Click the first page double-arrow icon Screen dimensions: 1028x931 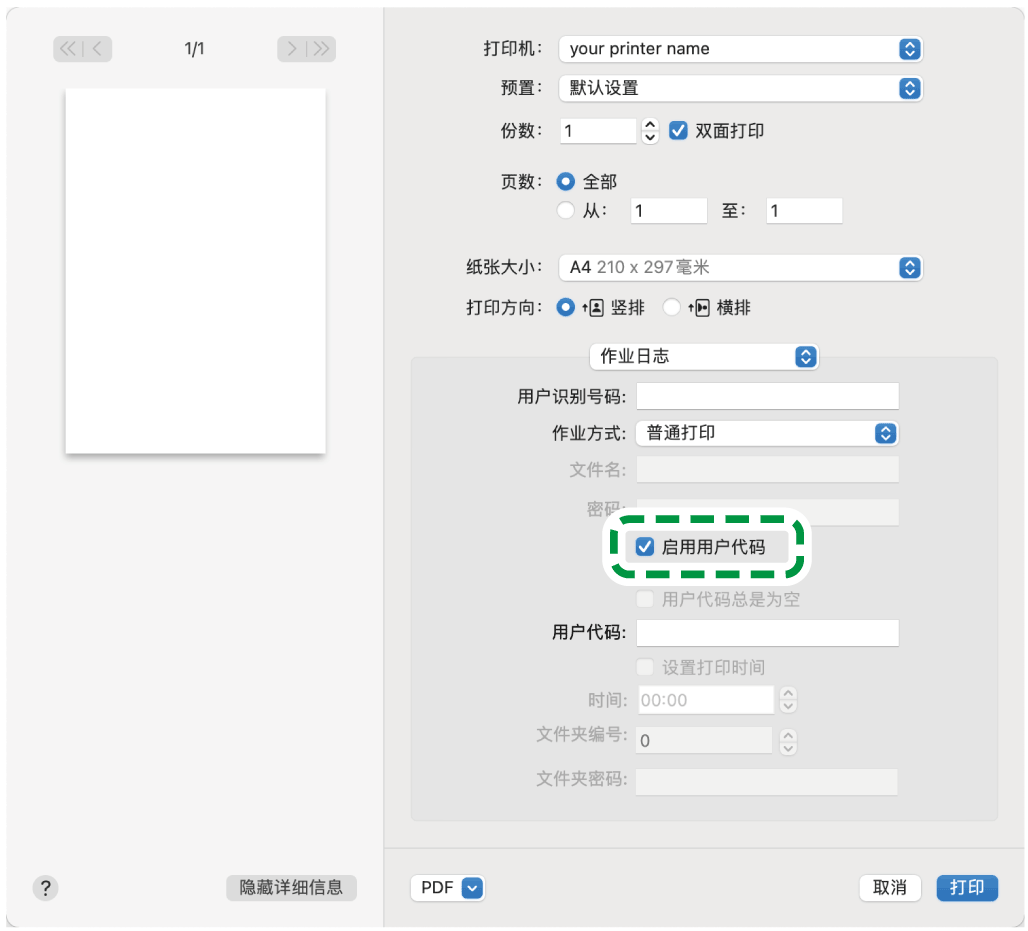(x=66, y=48)
